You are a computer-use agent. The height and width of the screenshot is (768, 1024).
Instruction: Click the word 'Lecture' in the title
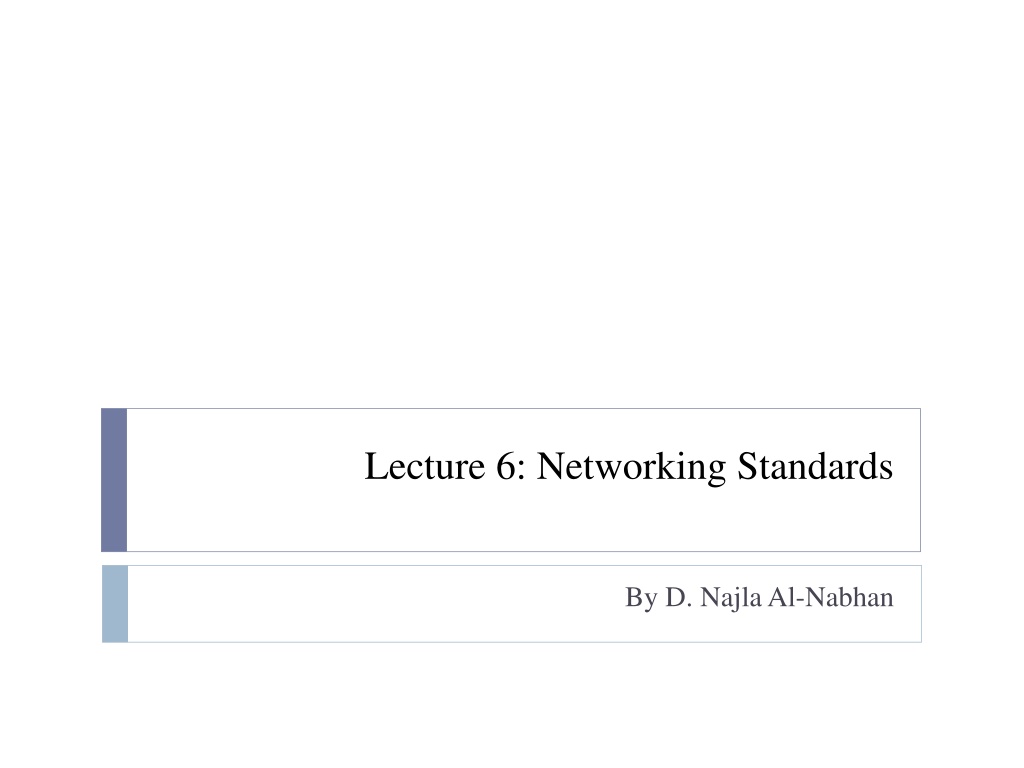424,466
